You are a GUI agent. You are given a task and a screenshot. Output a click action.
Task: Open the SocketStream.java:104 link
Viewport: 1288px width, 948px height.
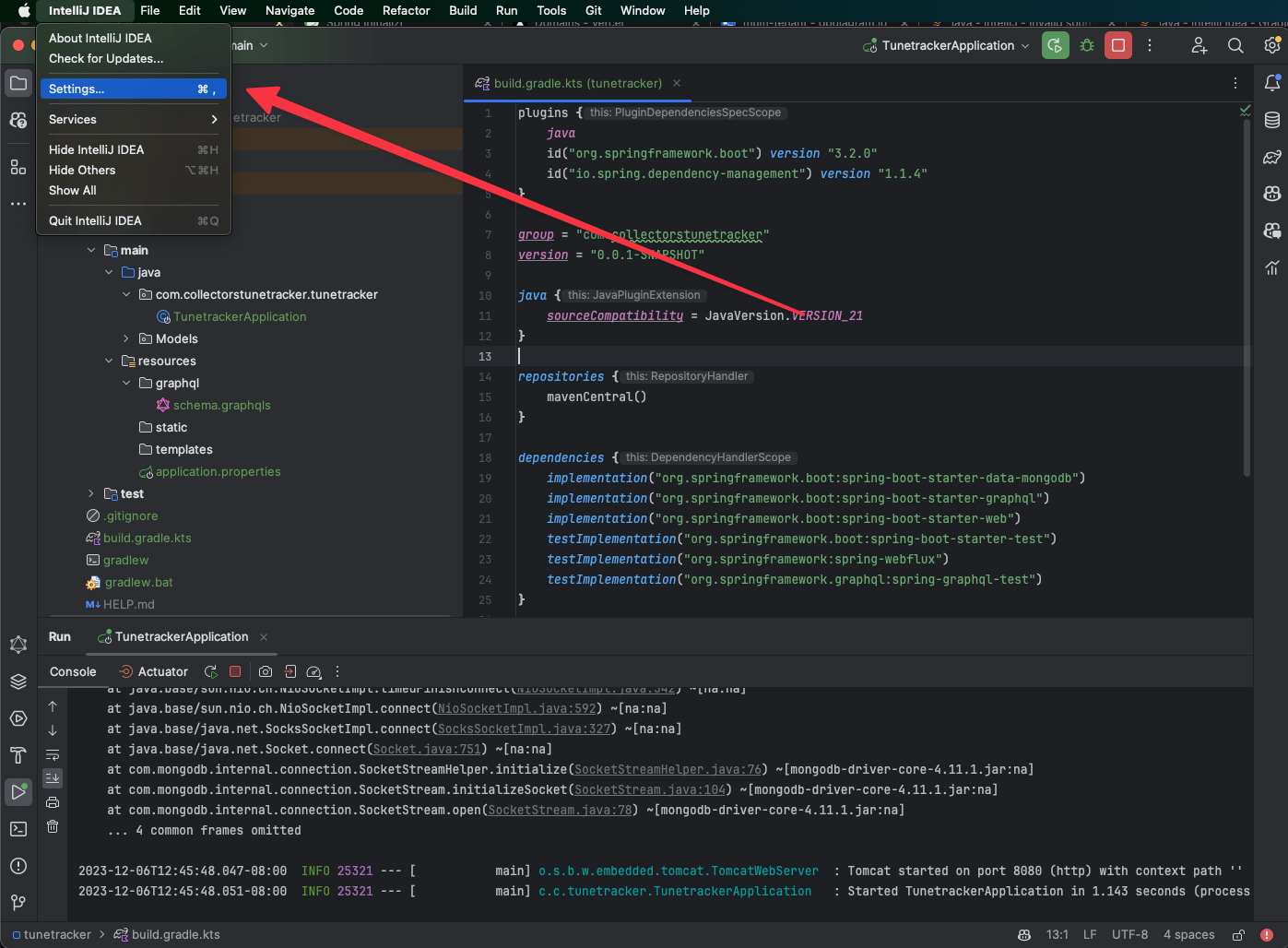tap(650, 789)
